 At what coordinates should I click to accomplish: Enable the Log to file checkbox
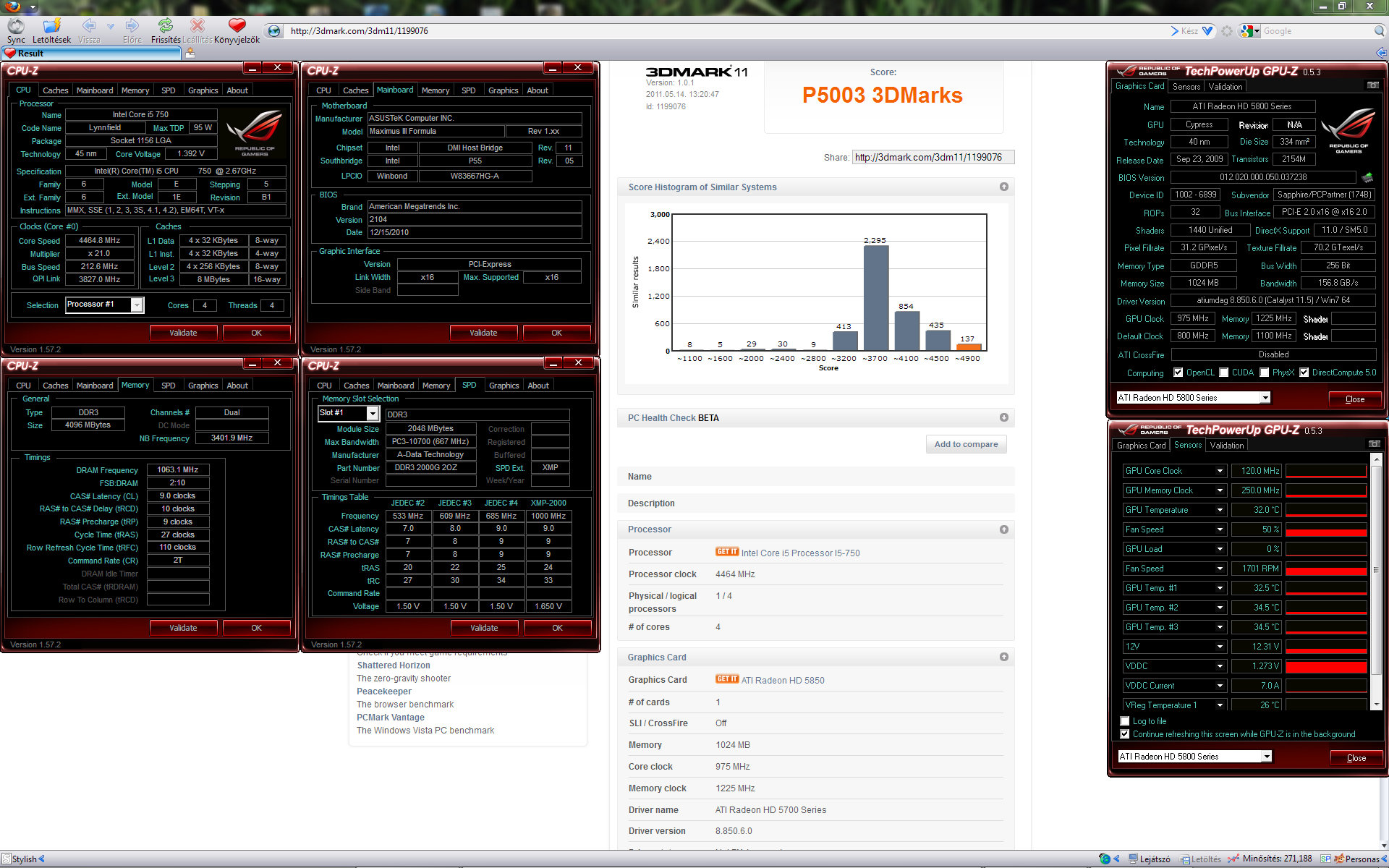1125,721
